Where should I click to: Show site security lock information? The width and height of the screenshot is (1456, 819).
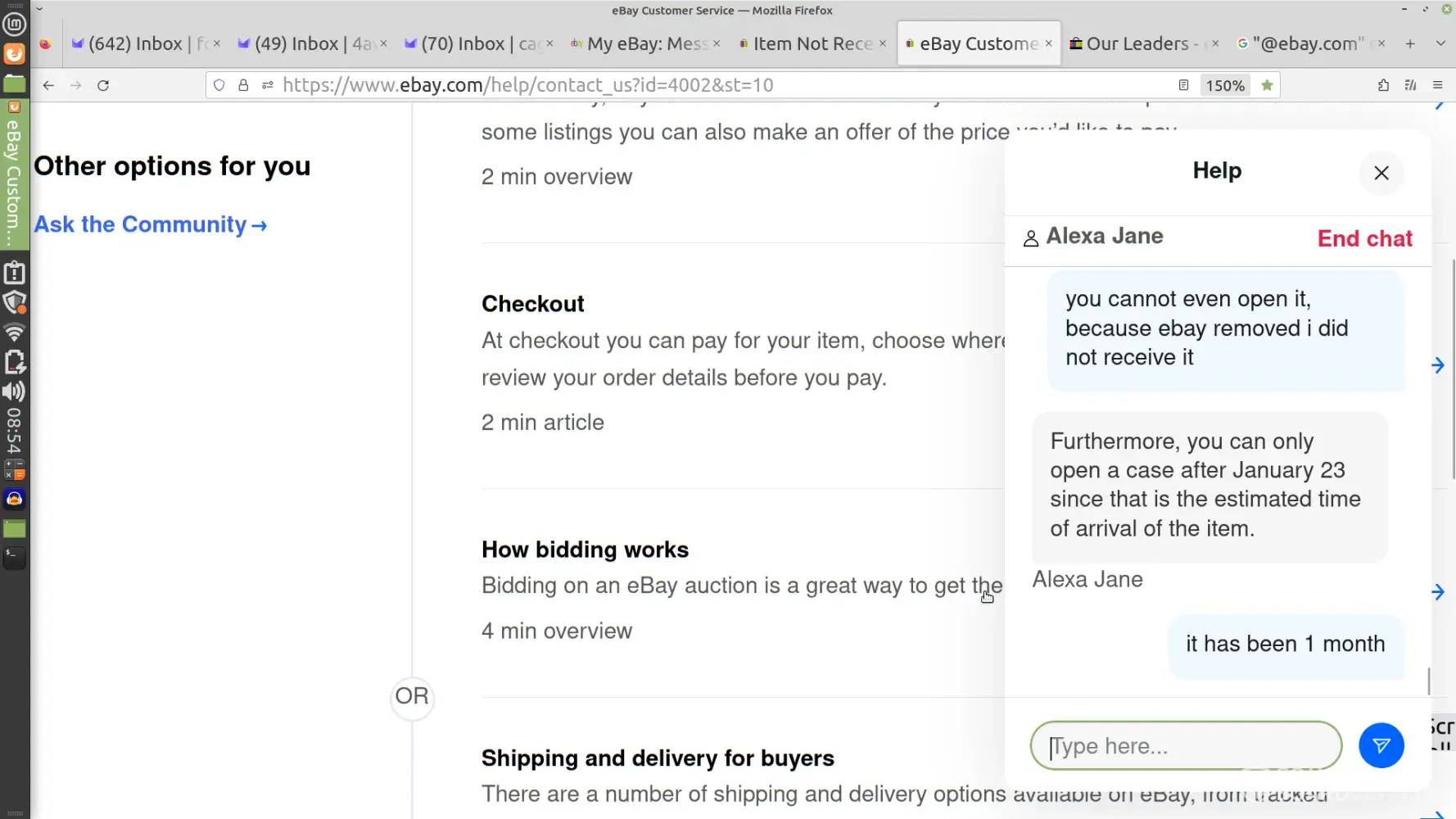pyautogui.click(x=243, y=85)
